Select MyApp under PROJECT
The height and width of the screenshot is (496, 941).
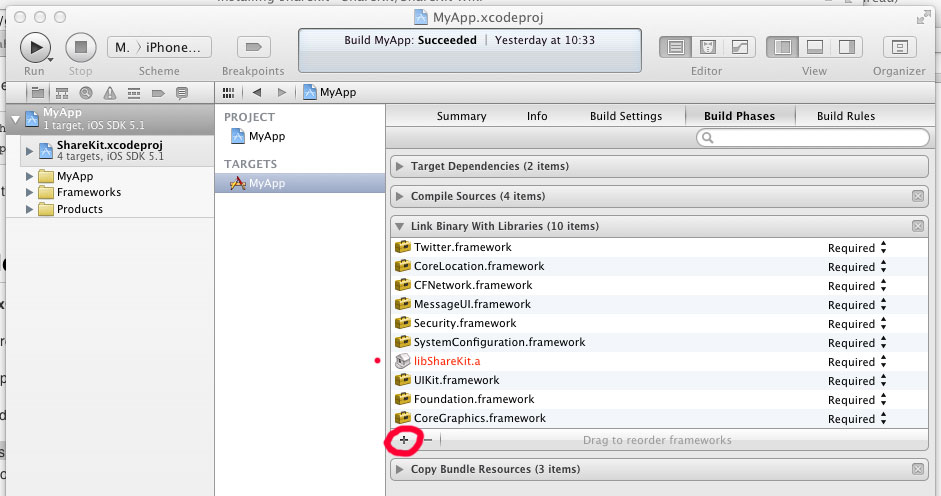[x=259, y=136]
